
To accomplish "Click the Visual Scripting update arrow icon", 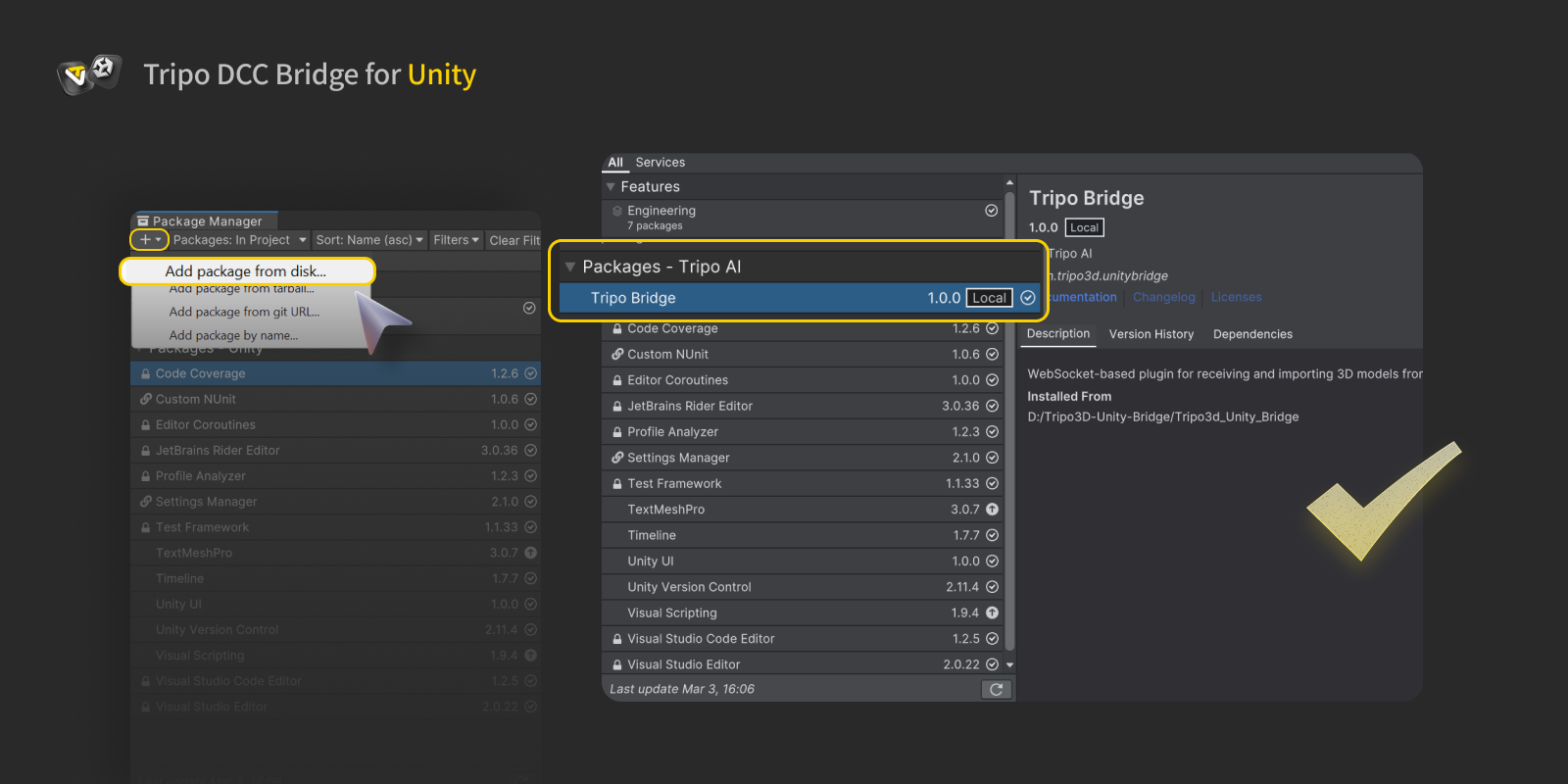I will pos(992,613).
